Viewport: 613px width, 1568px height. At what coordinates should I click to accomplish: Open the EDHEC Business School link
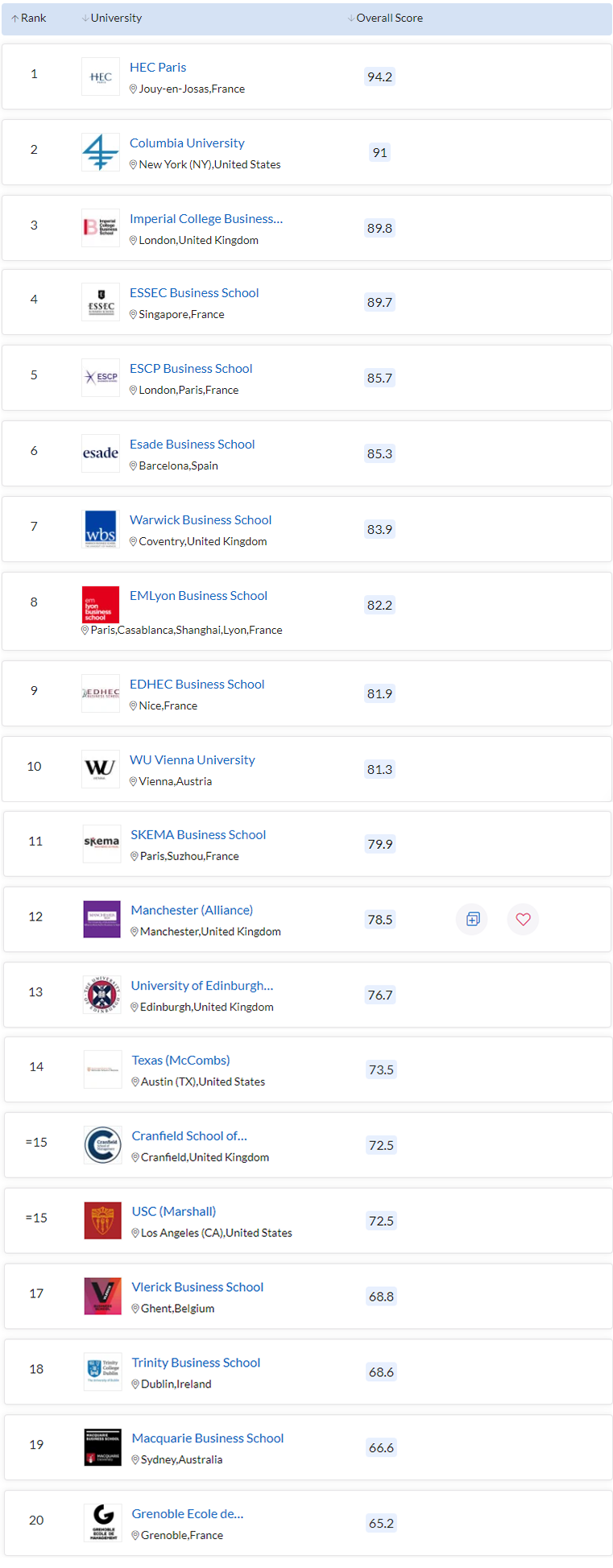tap(197, 684)
